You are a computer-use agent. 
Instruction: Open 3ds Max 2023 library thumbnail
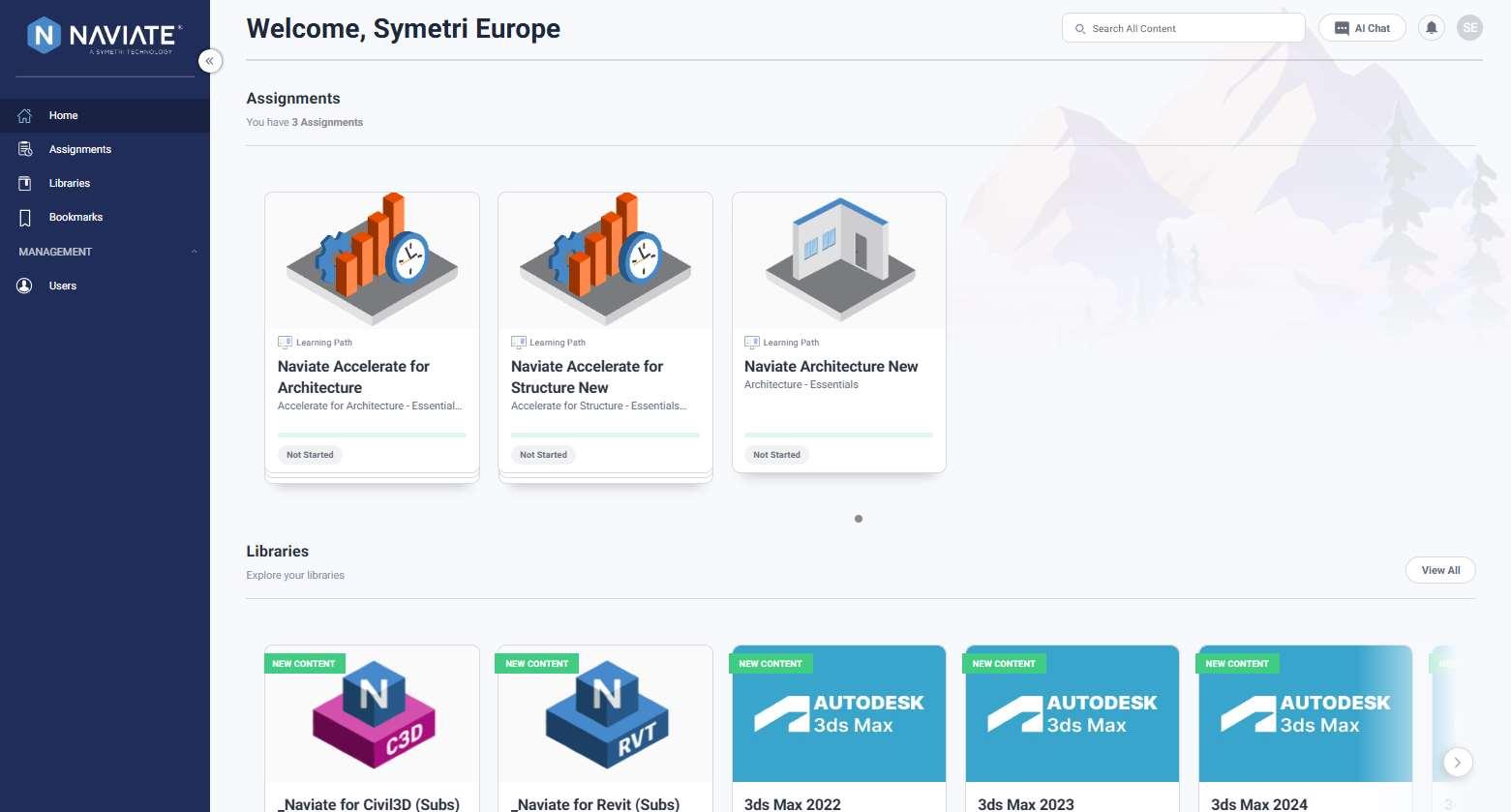pos(1072,714)
